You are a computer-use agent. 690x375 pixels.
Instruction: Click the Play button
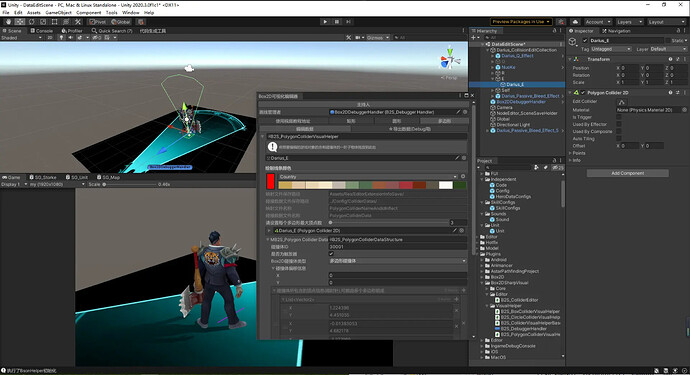tap(325, 22)
